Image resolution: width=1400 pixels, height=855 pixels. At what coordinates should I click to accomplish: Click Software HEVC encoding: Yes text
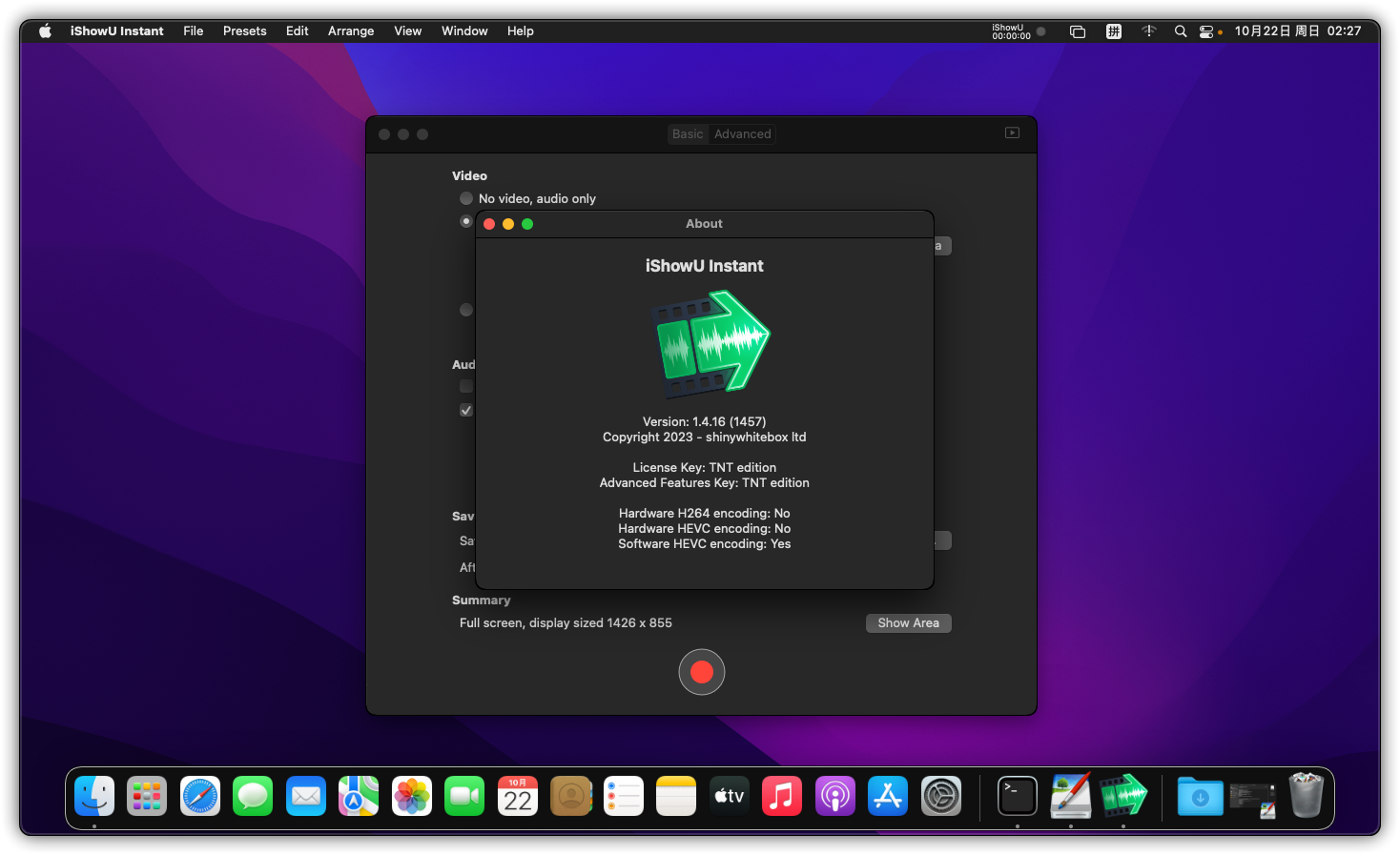point(705,543)
